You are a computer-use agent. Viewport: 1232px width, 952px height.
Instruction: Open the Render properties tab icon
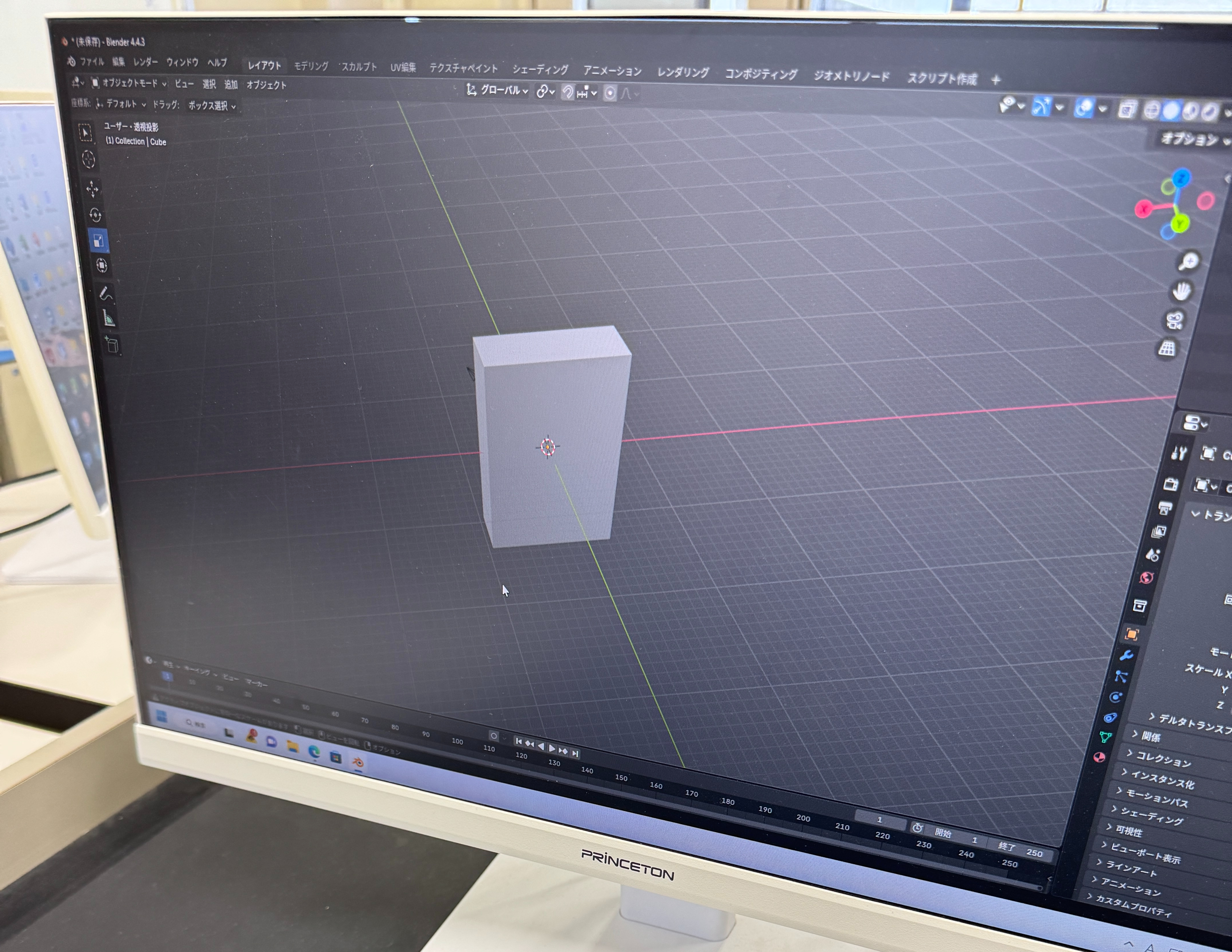[x=1170, y=484]
